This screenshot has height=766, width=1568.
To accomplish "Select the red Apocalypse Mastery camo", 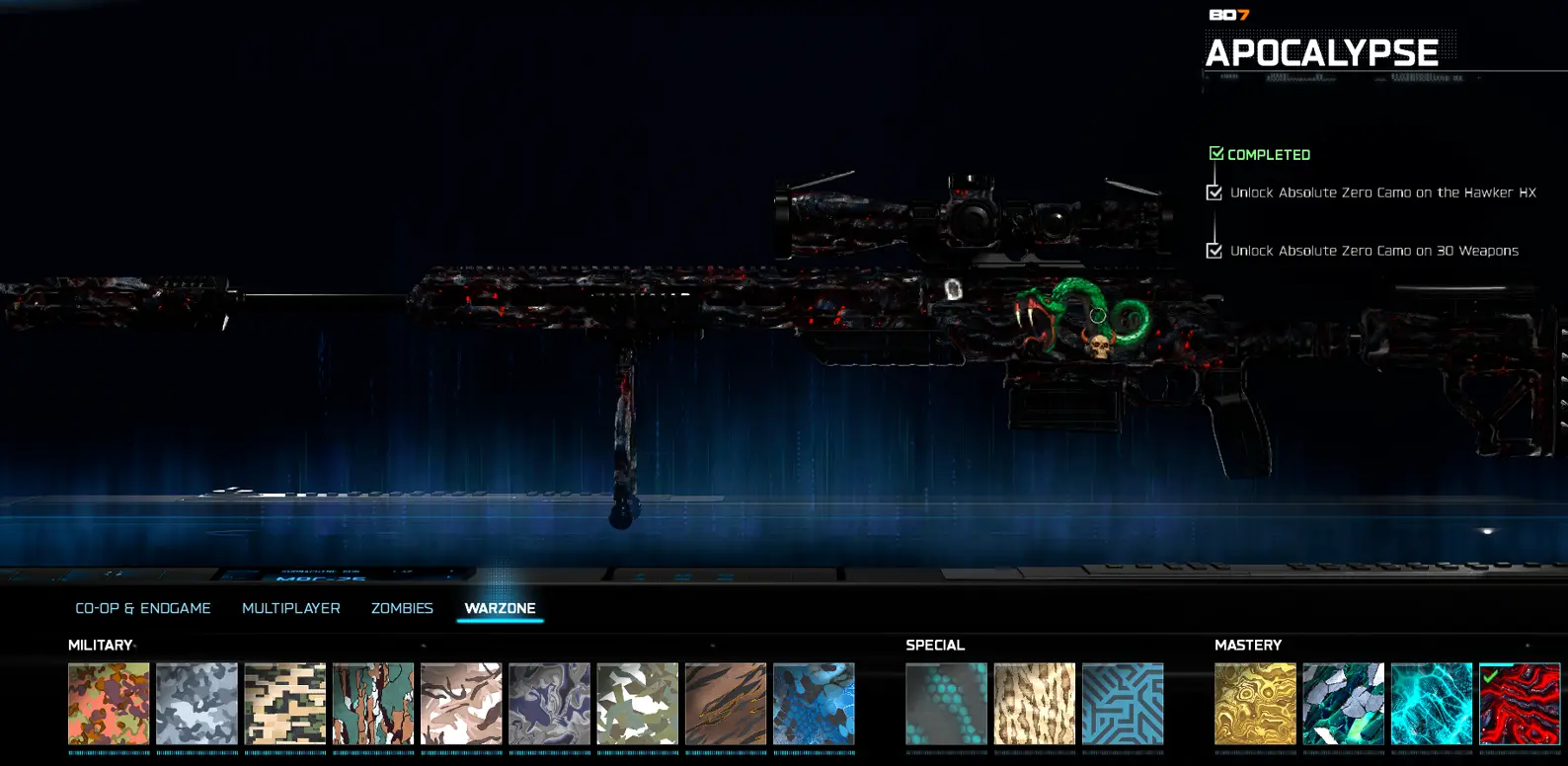I will coord(1520,704).
